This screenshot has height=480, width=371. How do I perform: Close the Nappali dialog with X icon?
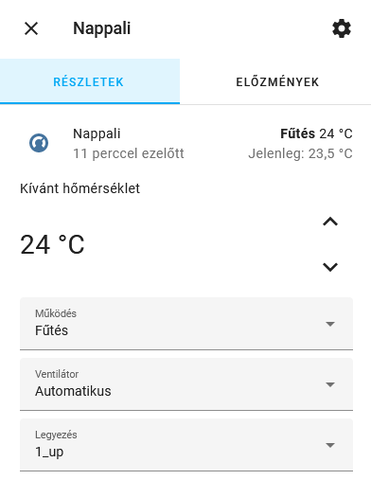[x=31, y=28]
